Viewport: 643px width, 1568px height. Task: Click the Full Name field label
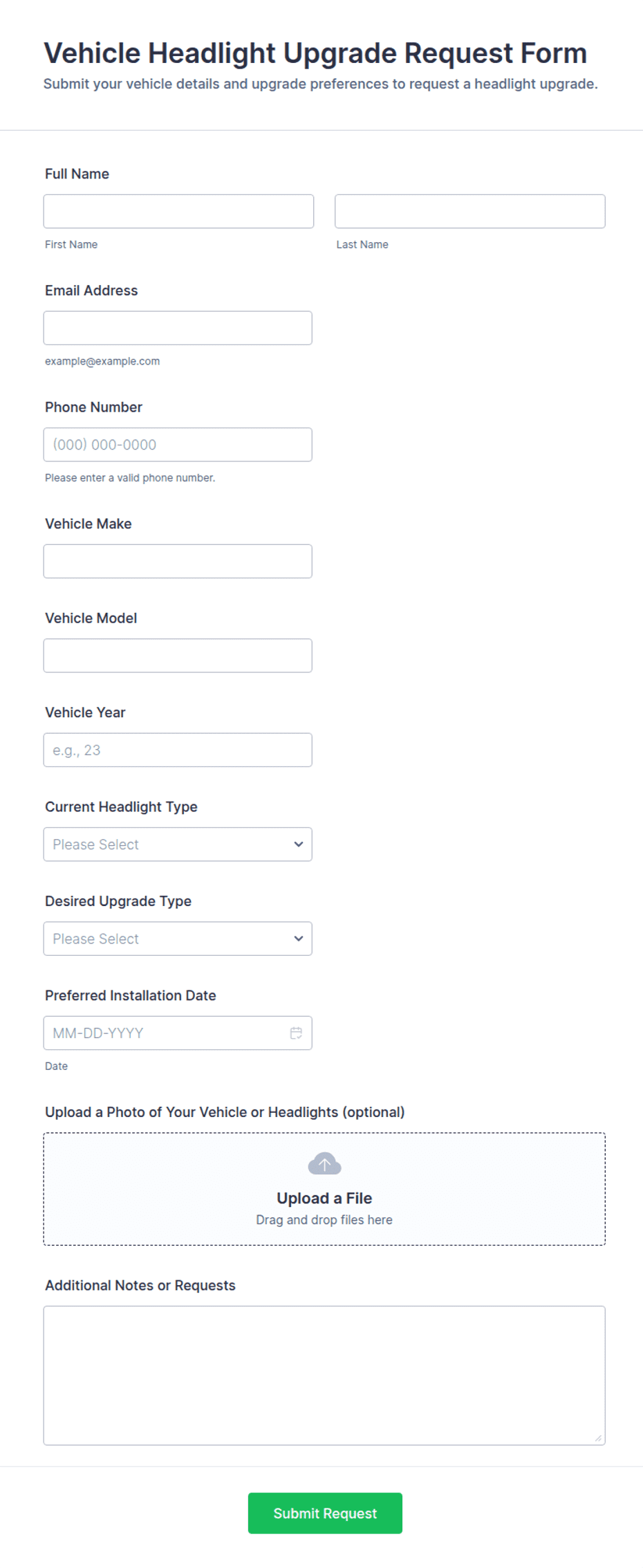[77, 174]
